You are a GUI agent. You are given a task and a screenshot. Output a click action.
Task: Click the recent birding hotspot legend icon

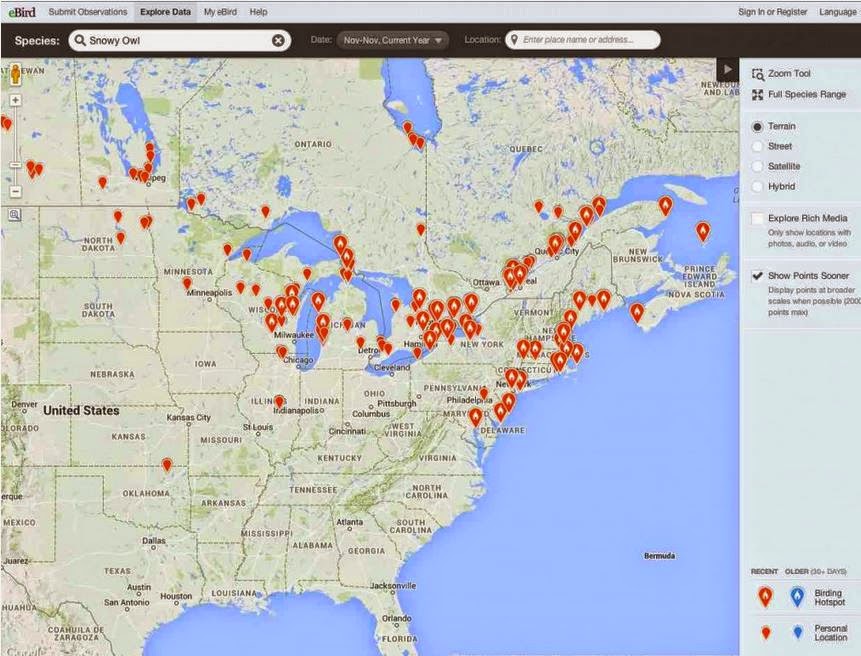(x=765, y=597)
